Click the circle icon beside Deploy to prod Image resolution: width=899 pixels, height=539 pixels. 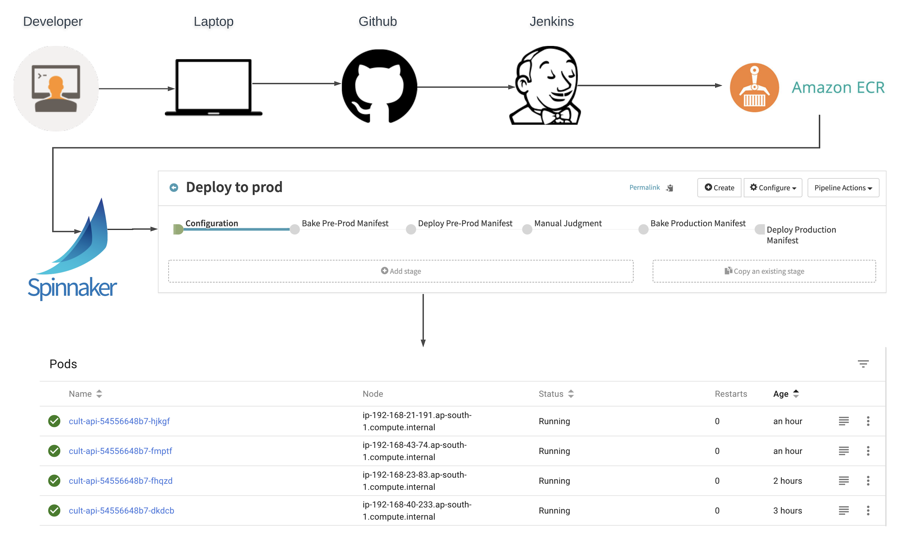tap(174, 188)
